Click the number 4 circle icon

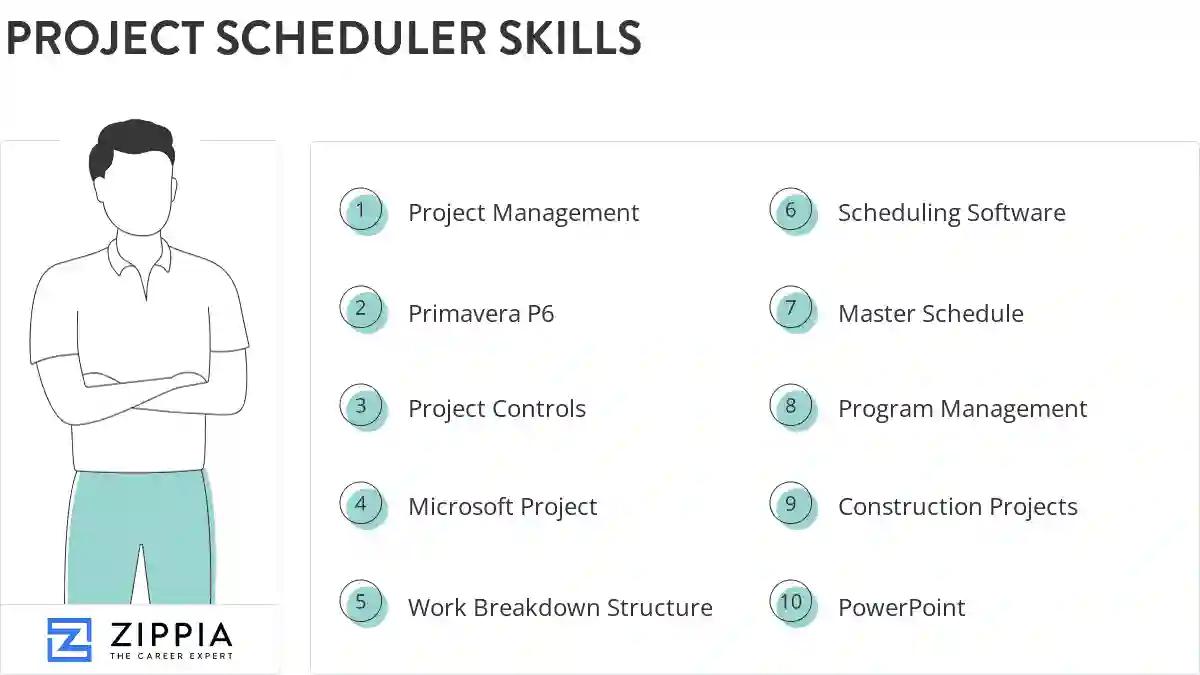[361, 504]
